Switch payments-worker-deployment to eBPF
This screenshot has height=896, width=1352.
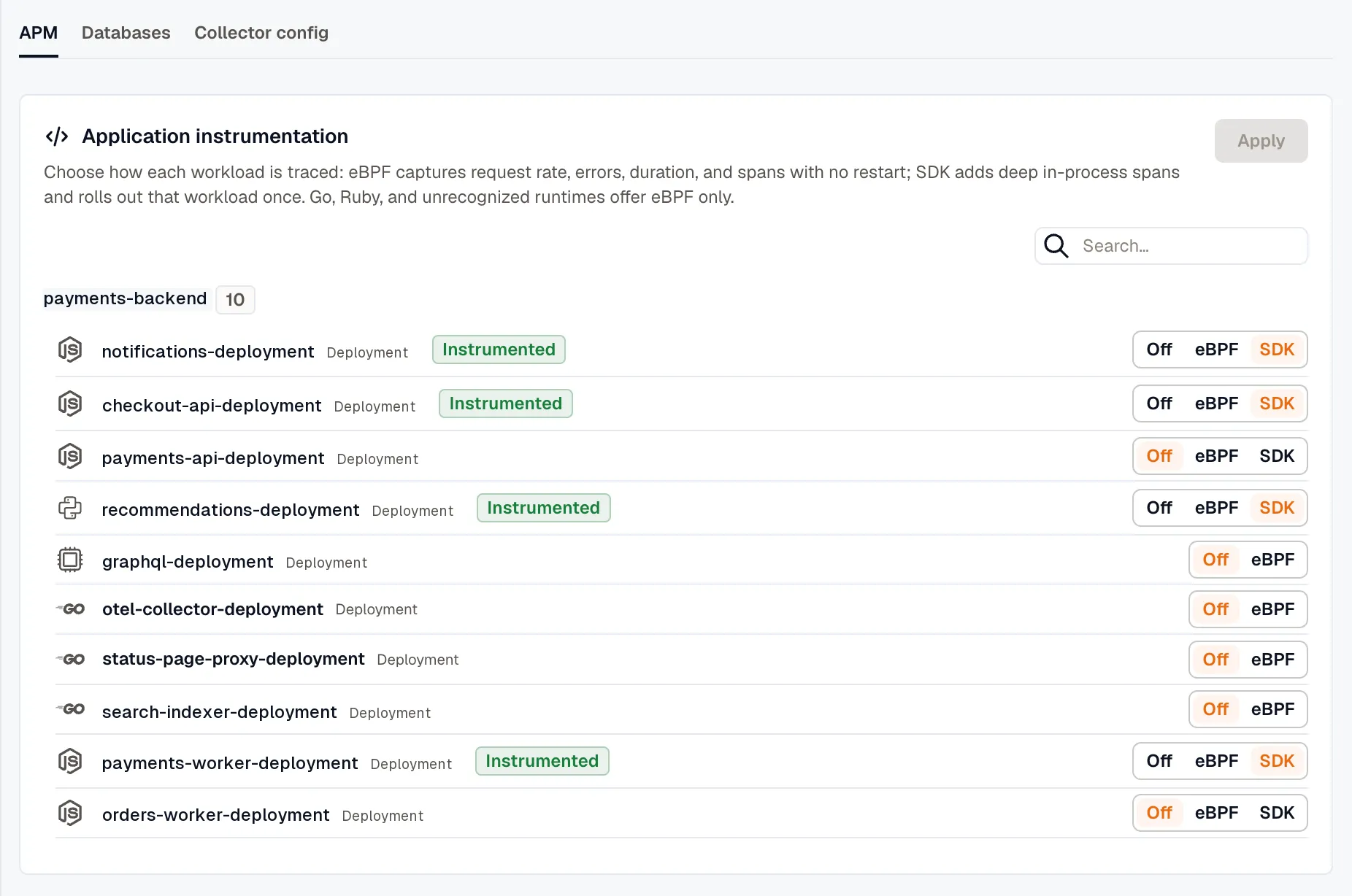pyautogui.click(x=1216, y=761)
